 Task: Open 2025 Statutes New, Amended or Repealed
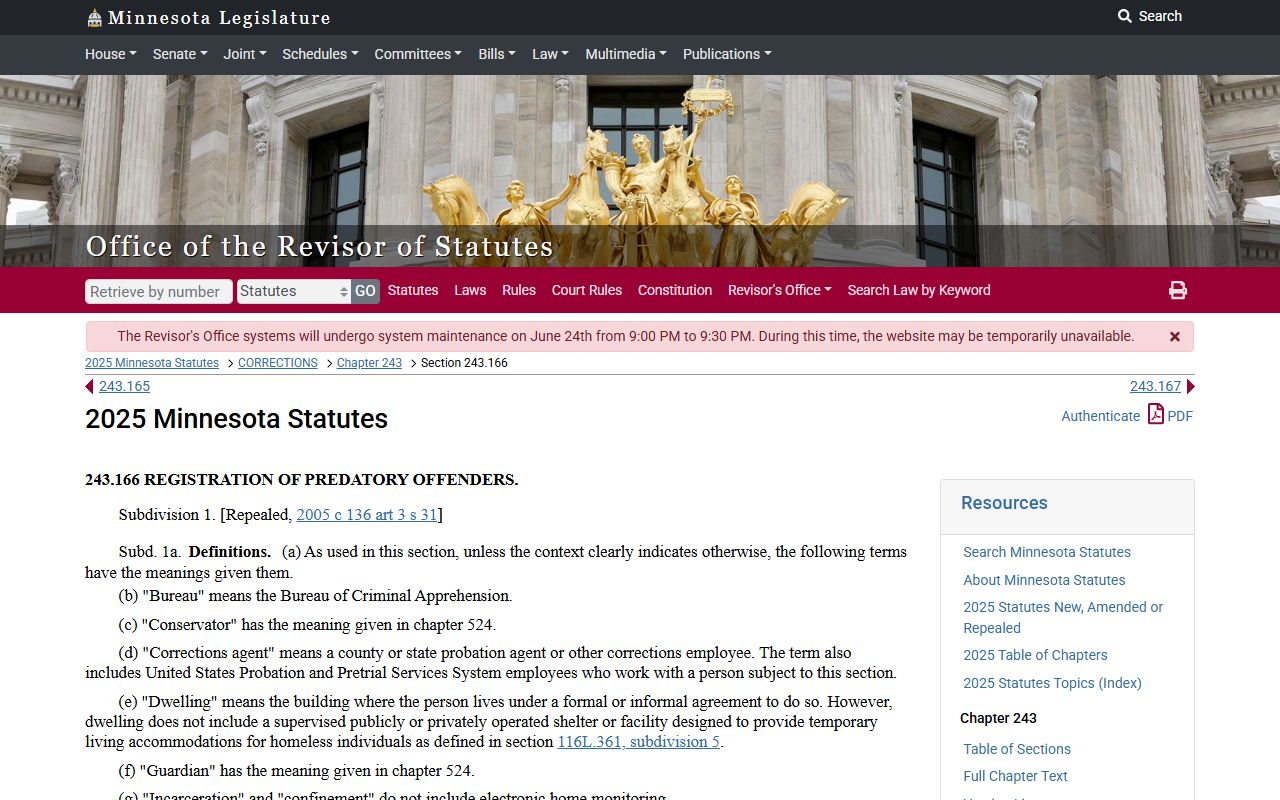pyautogui.click(x=1063, y=617)
